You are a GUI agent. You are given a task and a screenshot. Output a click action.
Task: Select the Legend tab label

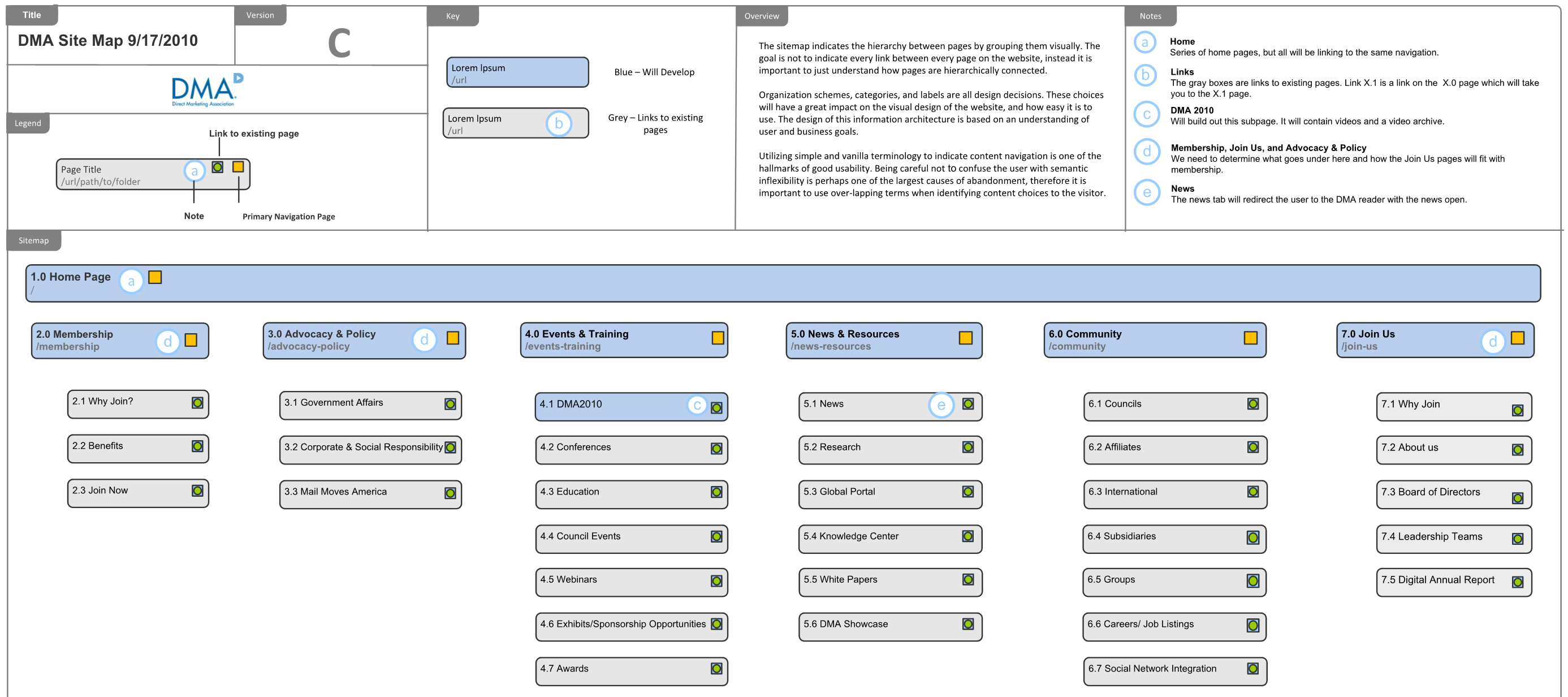coord(28,123)
